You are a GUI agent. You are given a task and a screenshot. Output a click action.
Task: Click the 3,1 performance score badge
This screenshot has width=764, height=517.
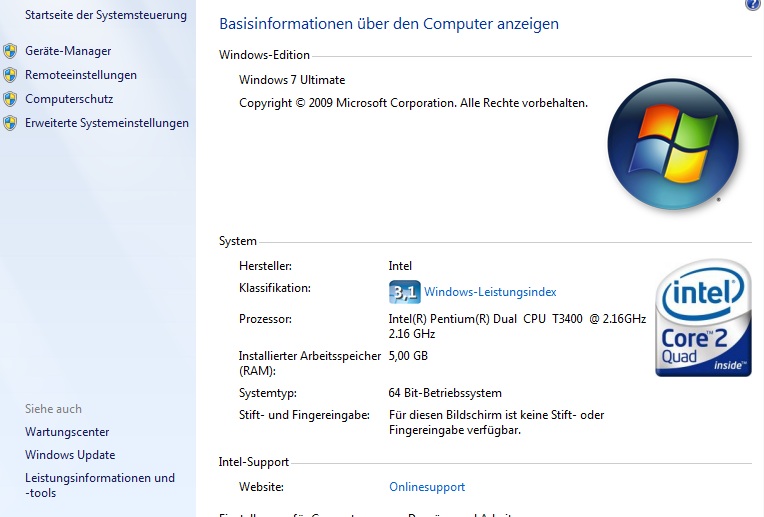point(404,292)
